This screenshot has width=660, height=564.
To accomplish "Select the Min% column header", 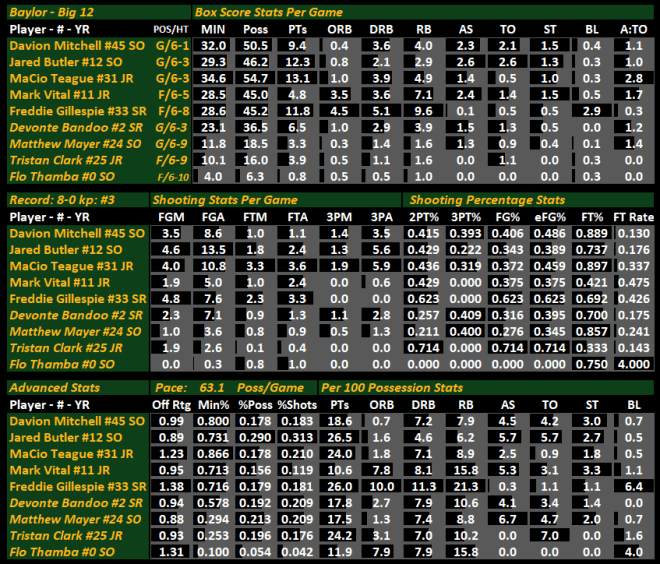I will point(213,405).
